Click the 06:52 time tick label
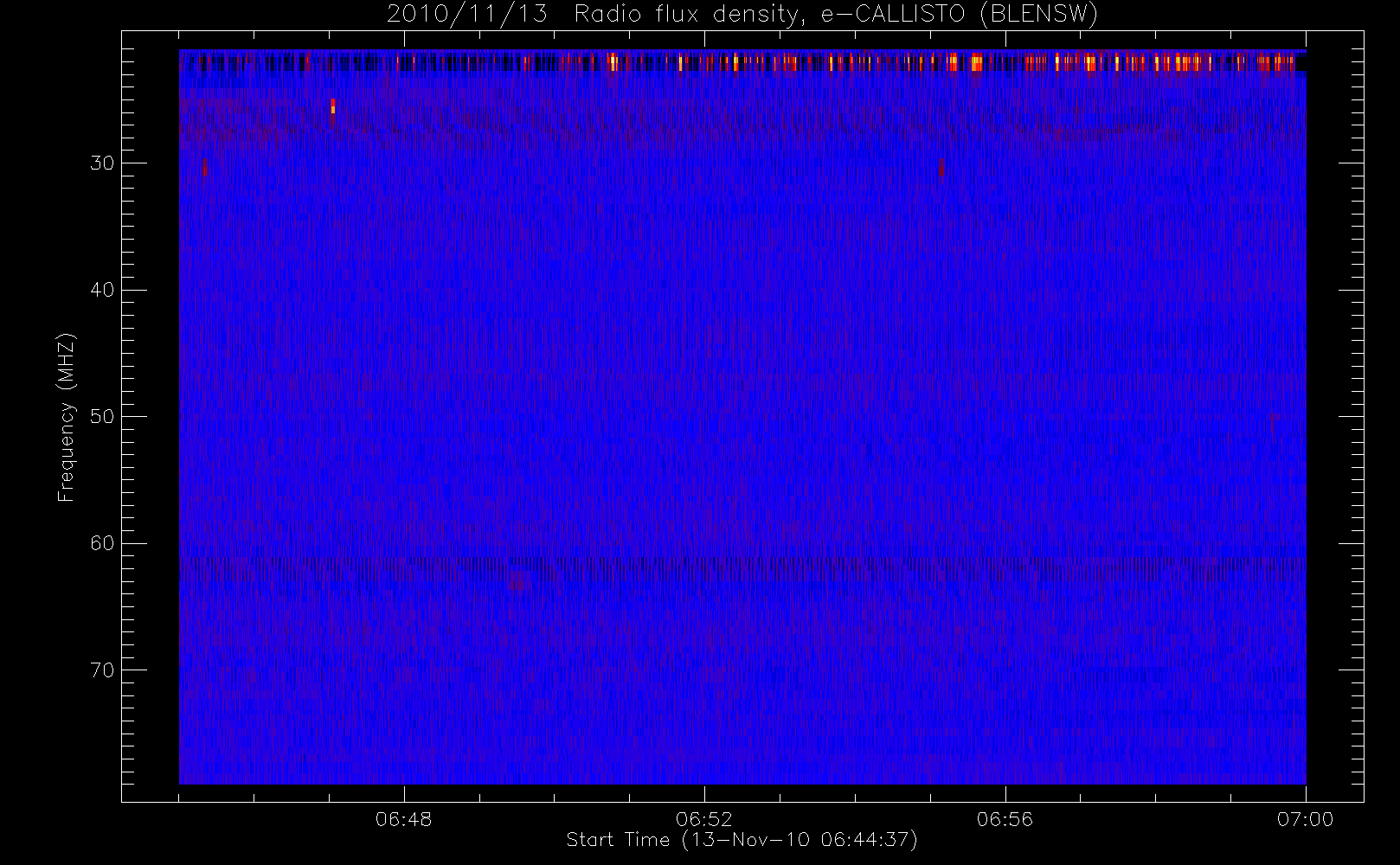The image size is (1400, 865). (704, 819)
